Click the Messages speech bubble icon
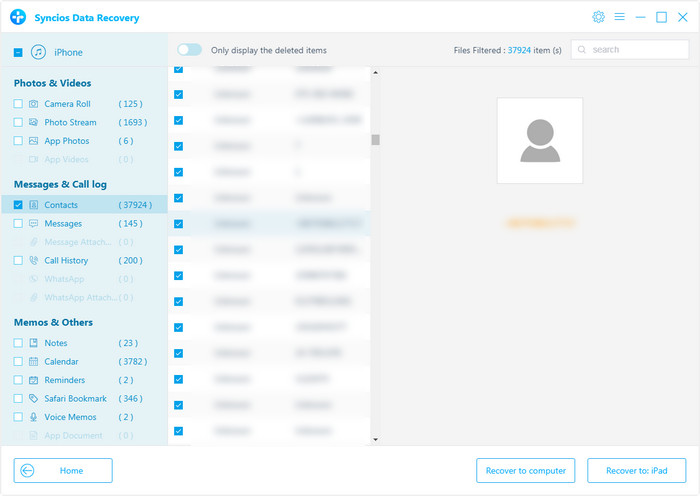The height and width of the screenshot is (496, 700). point(33,223)
